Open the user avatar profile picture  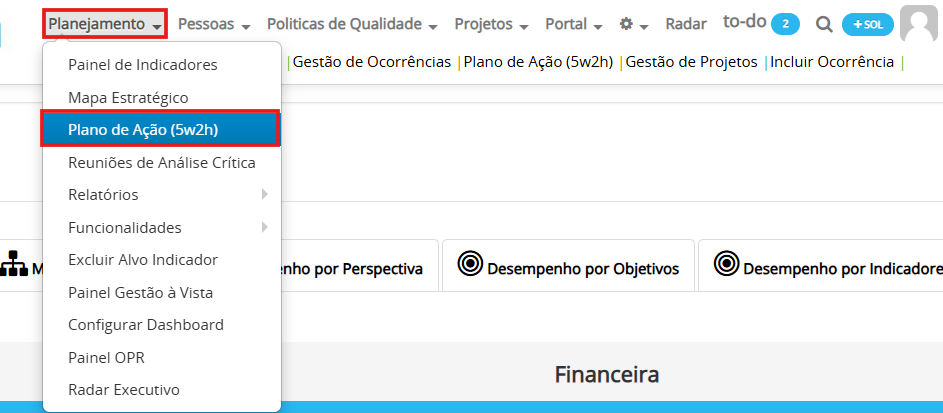coord(921,23)
